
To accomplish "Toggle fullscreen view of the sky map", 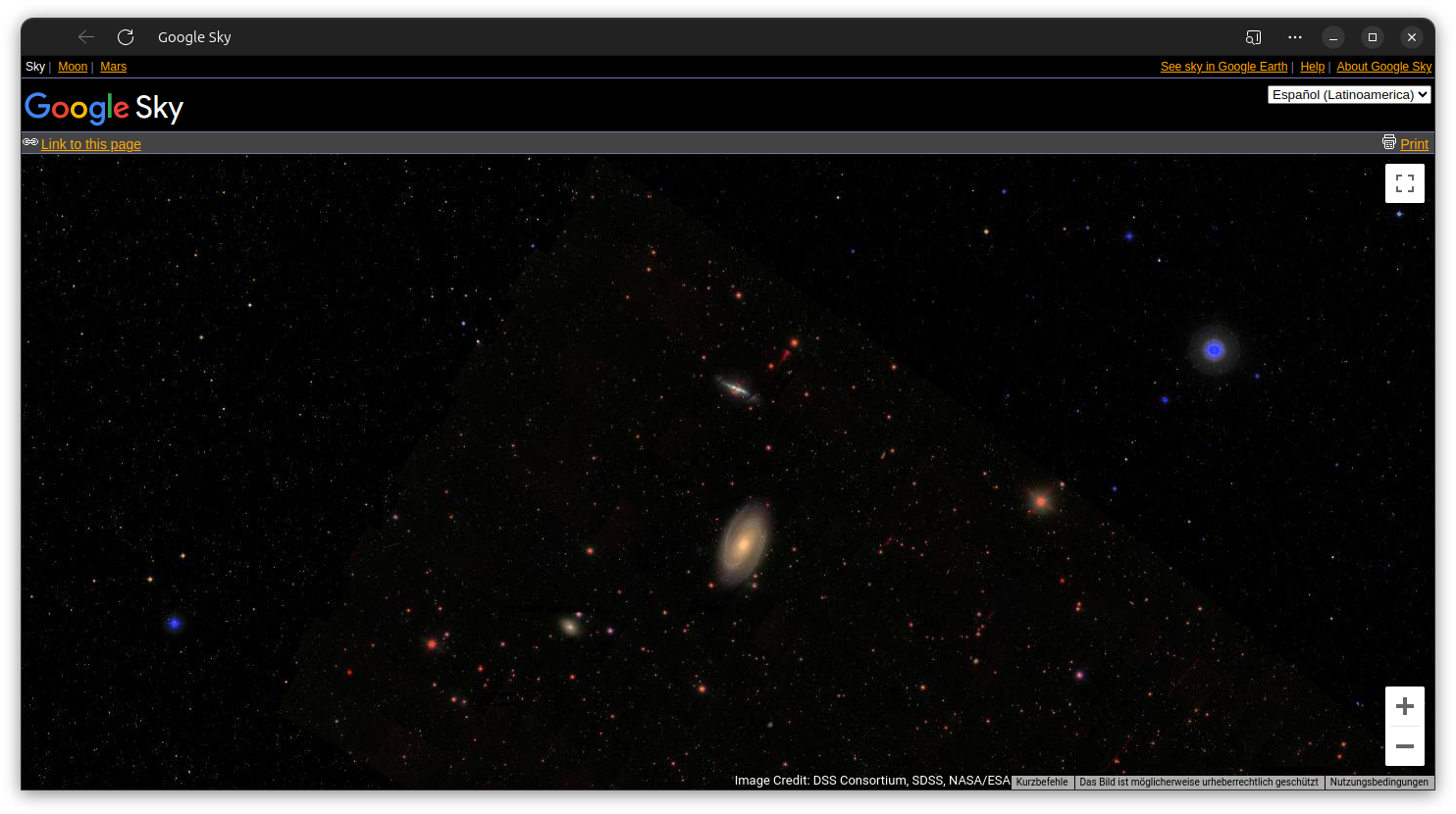I will point(1404,183).
